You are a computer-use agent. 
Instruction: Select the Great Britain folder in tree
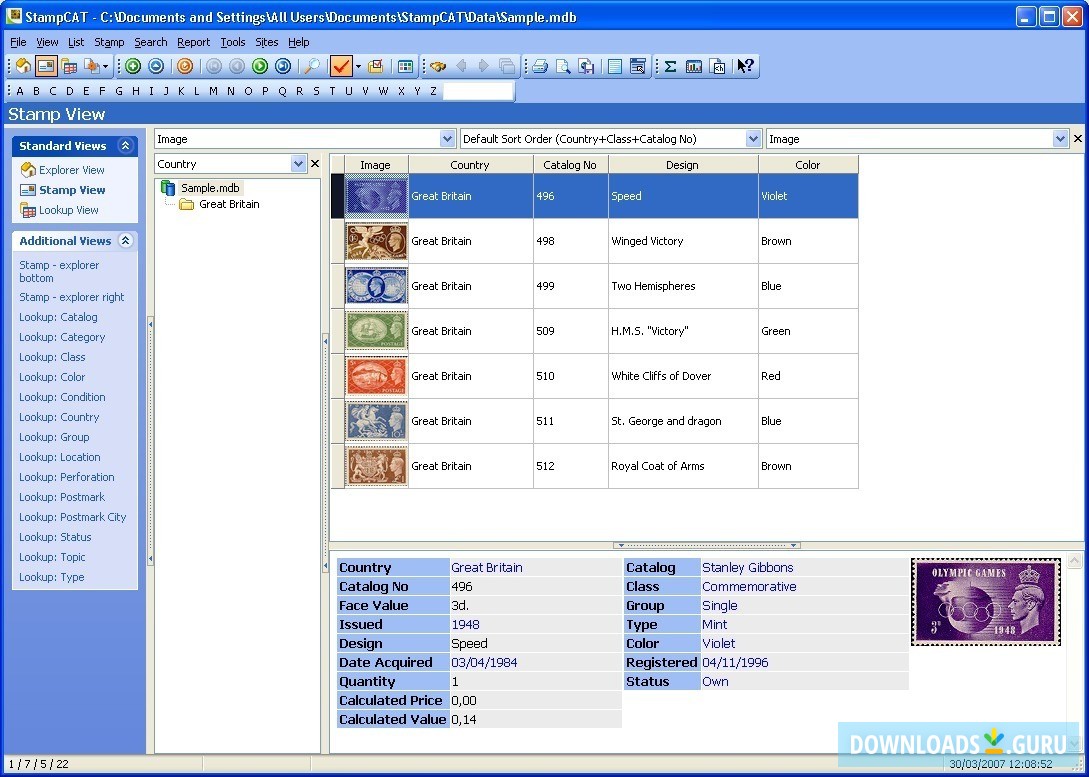coord(228,204)
